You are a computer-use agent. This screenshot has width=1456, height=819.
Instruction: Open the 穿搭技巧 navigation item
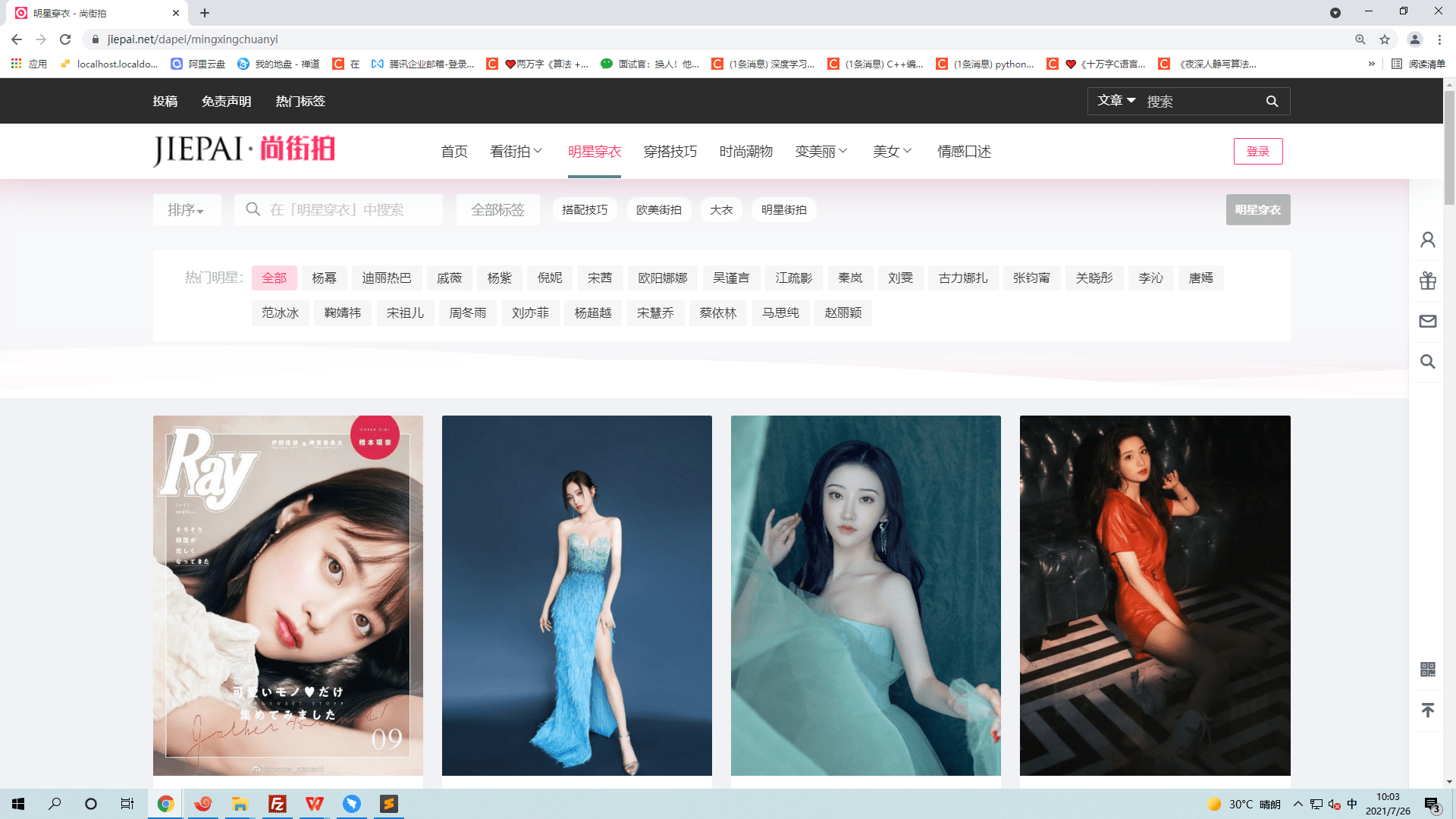pyautogui.click(x=670, y=152)
